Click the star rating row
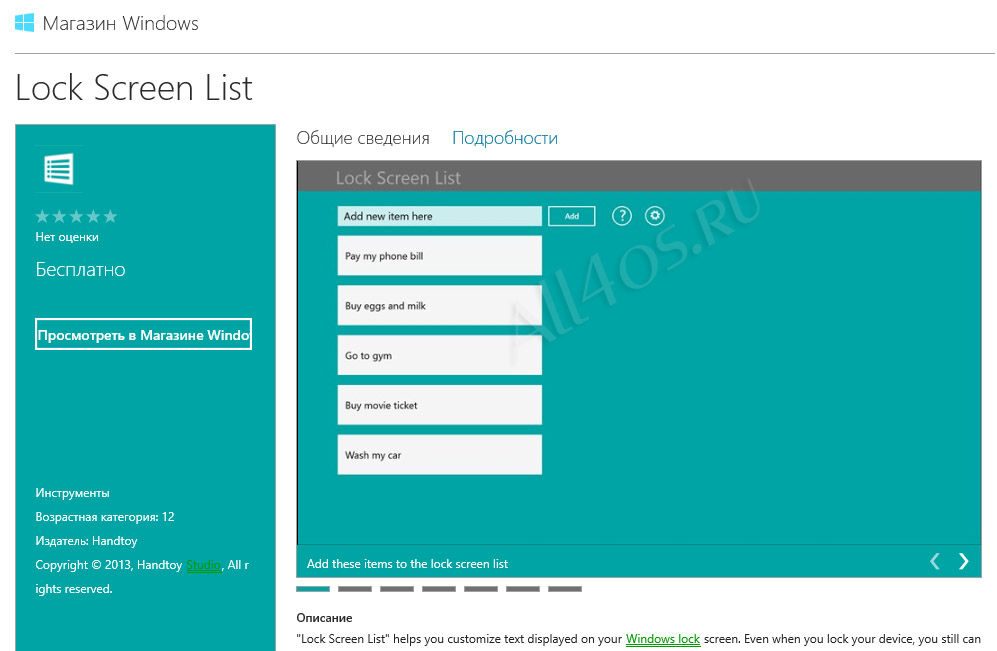 pyautogui.click(x=76, y=217)
